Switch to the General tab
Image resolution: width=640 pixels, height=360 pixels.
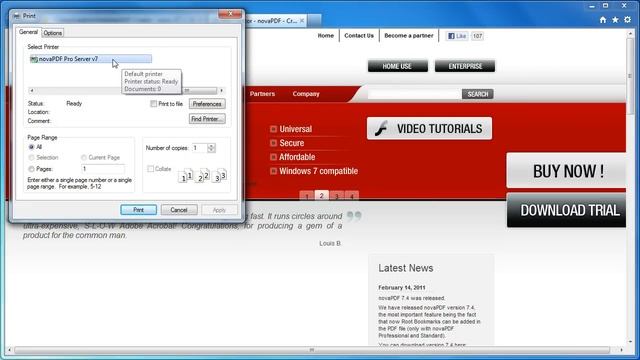pos(28,32)
